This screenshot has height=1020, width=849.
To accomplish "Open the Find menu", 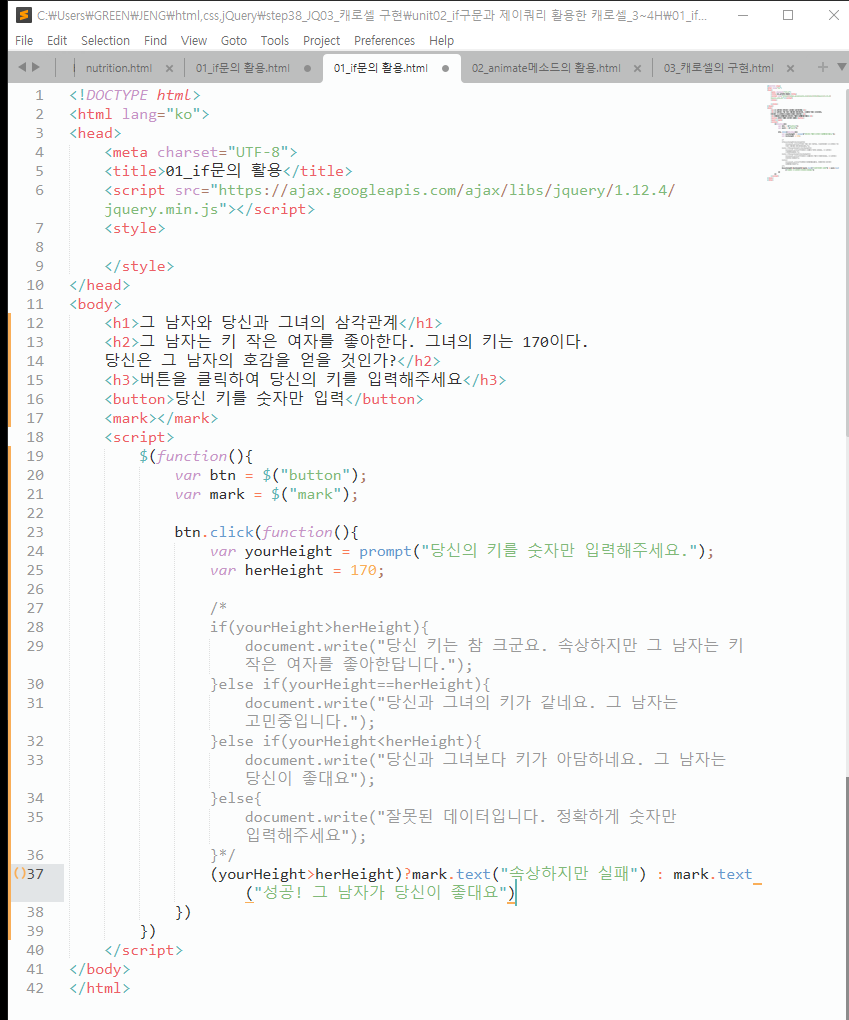I will (x=155, y=40).
